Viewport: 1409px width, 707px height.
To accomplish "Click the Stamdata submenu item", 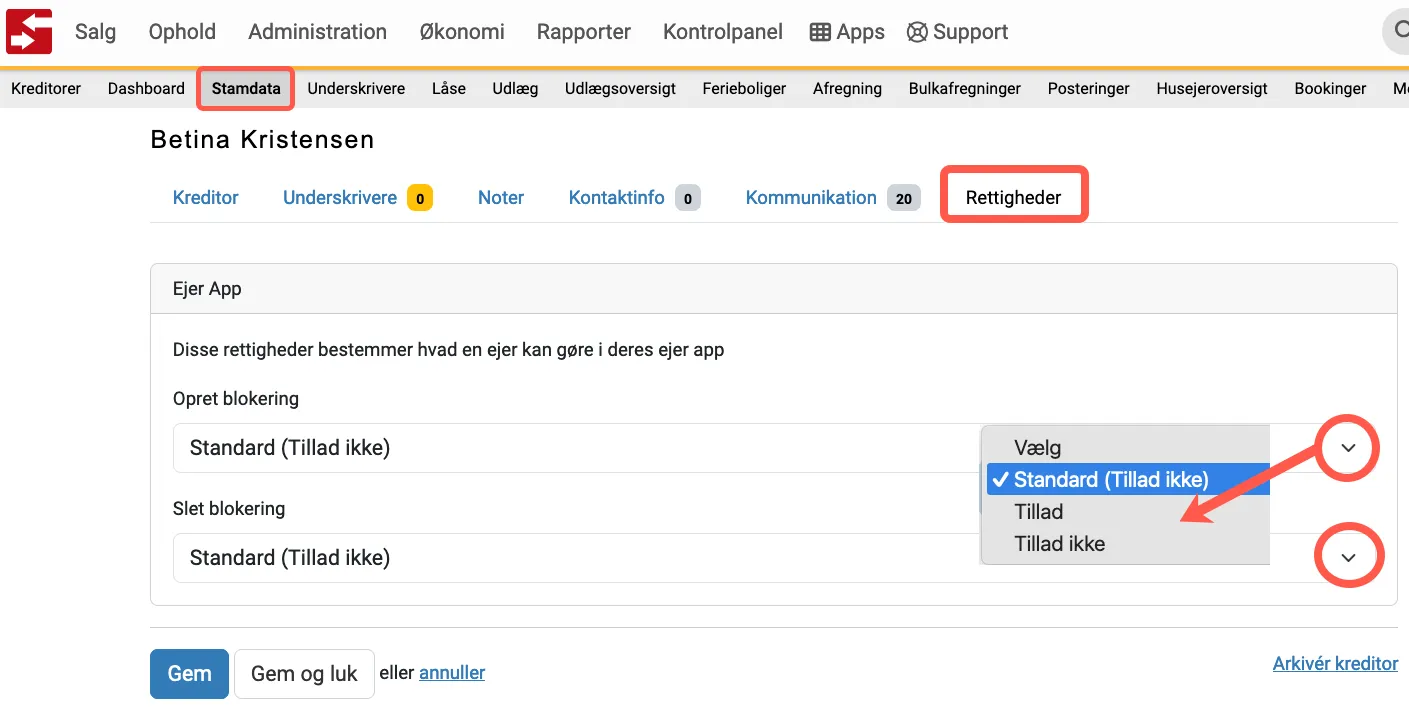I will (x=246, y=89).
